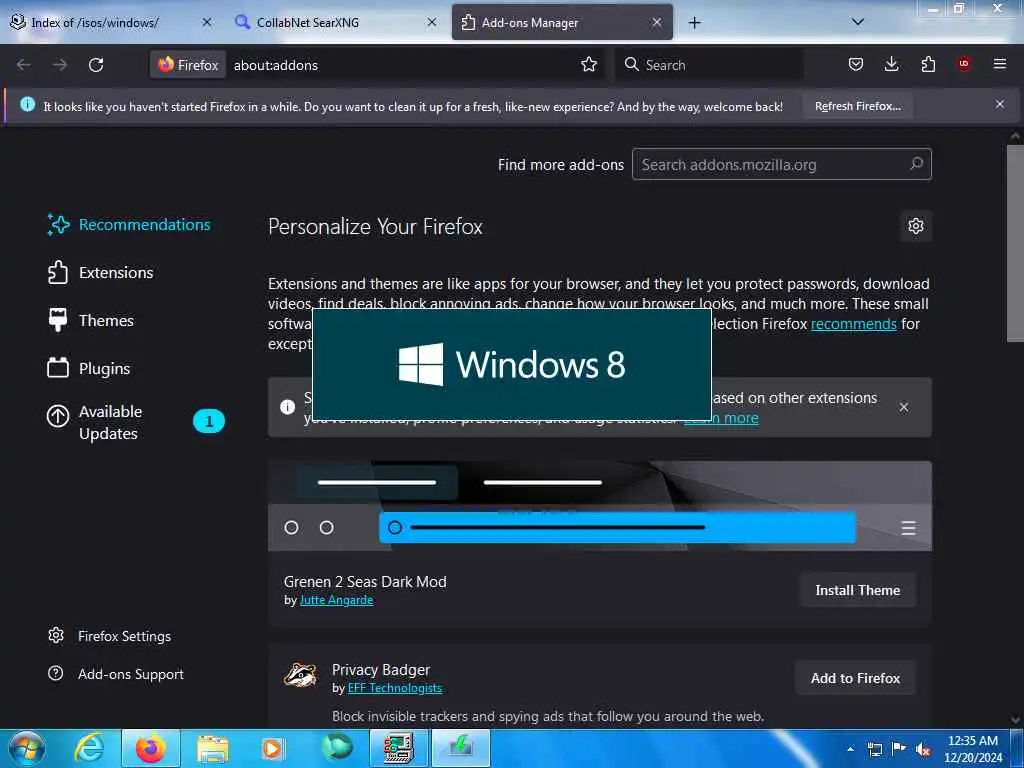Click the Firefox identity icon in address bar
The height and width of the screenshot is (768, 1024).
(x=188, y=65)
